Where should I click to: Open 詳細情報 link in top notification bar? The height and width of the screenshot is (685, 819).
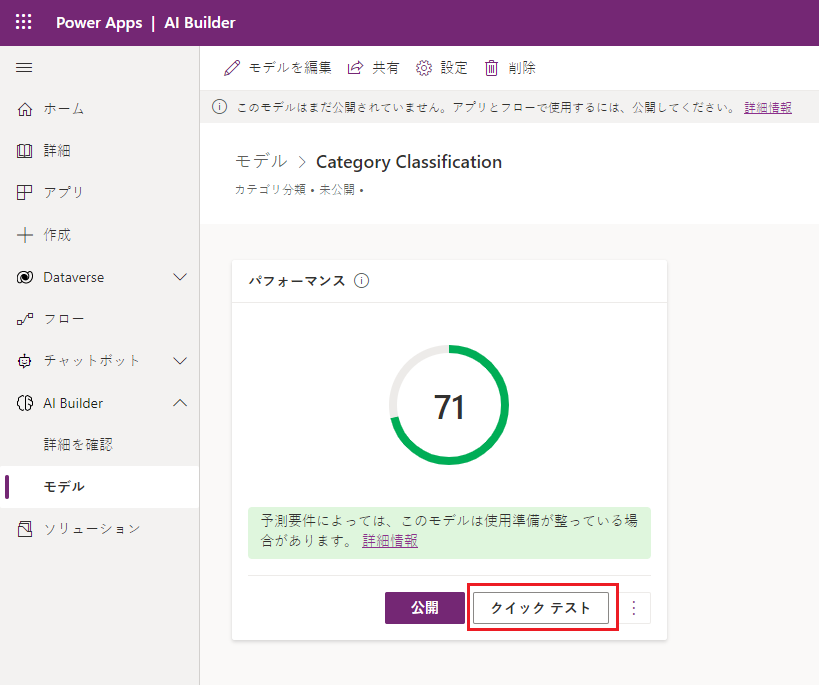coord(767,107)
